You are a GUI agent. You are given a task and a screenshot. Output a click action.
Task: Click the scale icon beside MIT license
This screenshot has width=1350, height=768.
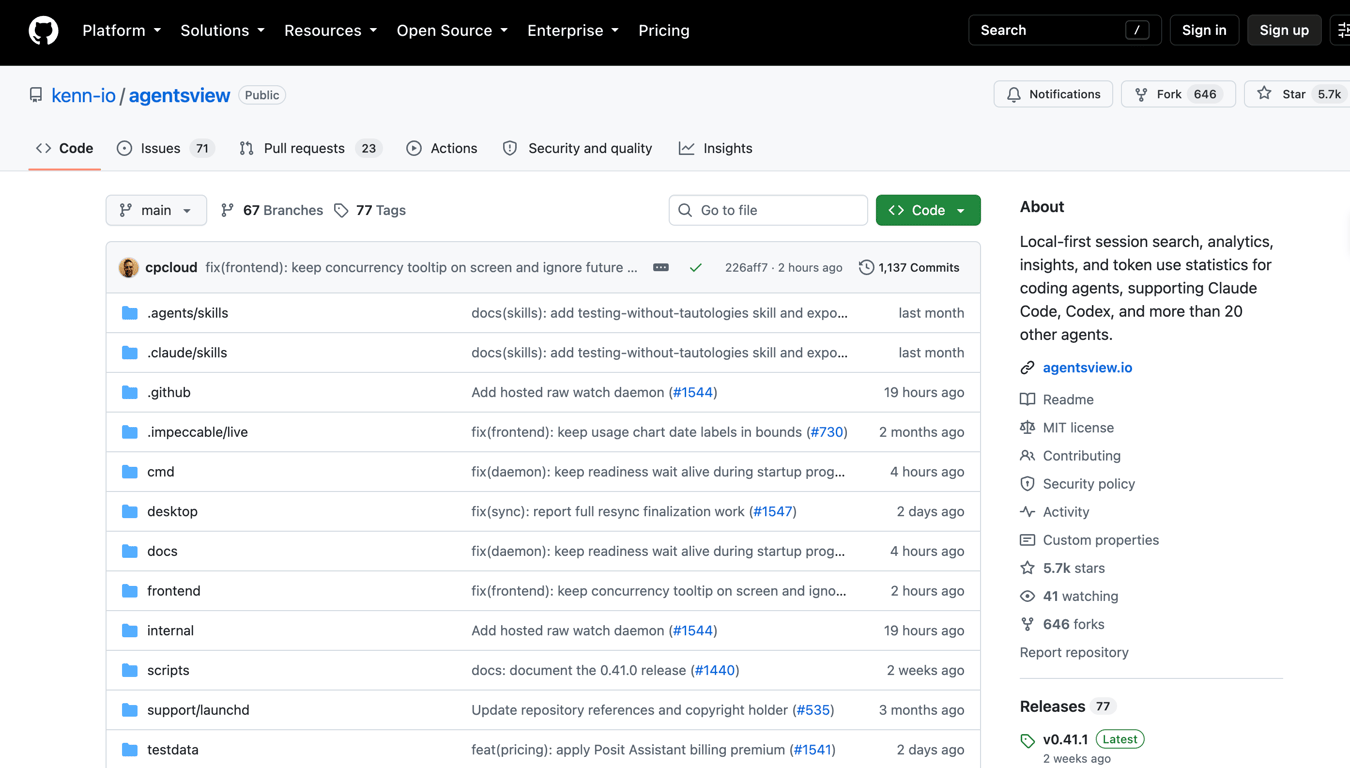[1027, 427]
